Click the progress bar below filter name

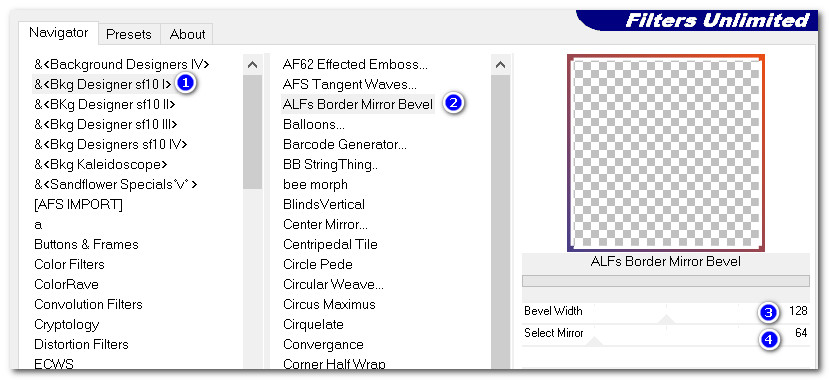[x=666, y=281]
